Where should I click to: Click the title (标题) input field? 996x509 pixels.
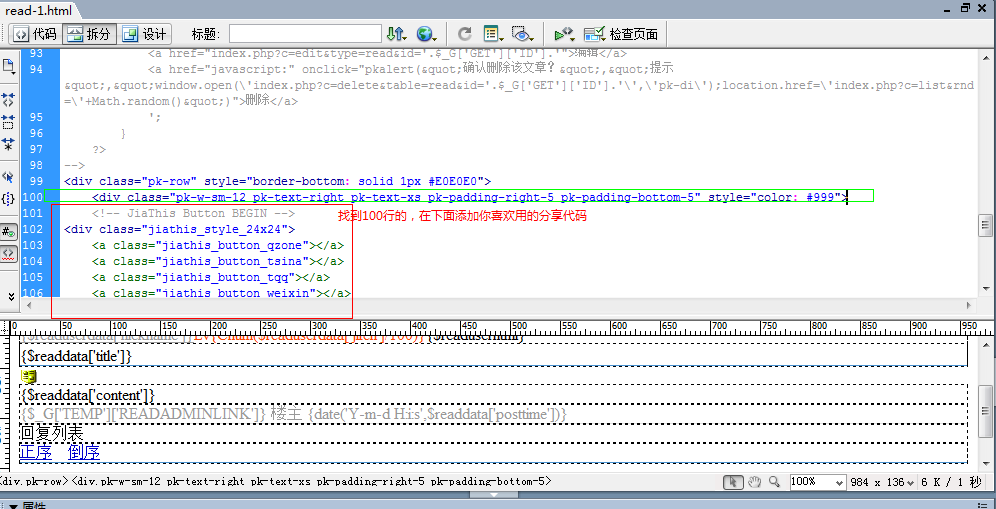pyautogui.click(x=305, y=34)
